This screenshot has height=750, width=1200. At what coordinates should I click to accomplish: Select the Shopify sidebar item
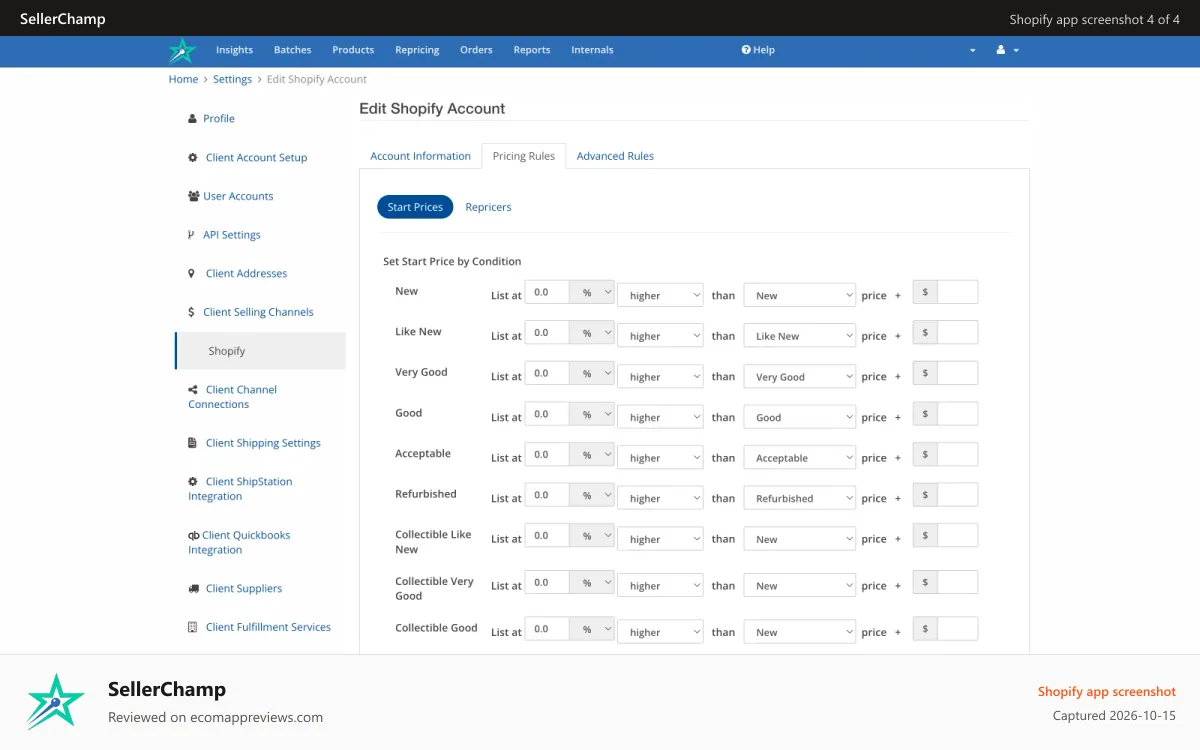coord(260,351)
